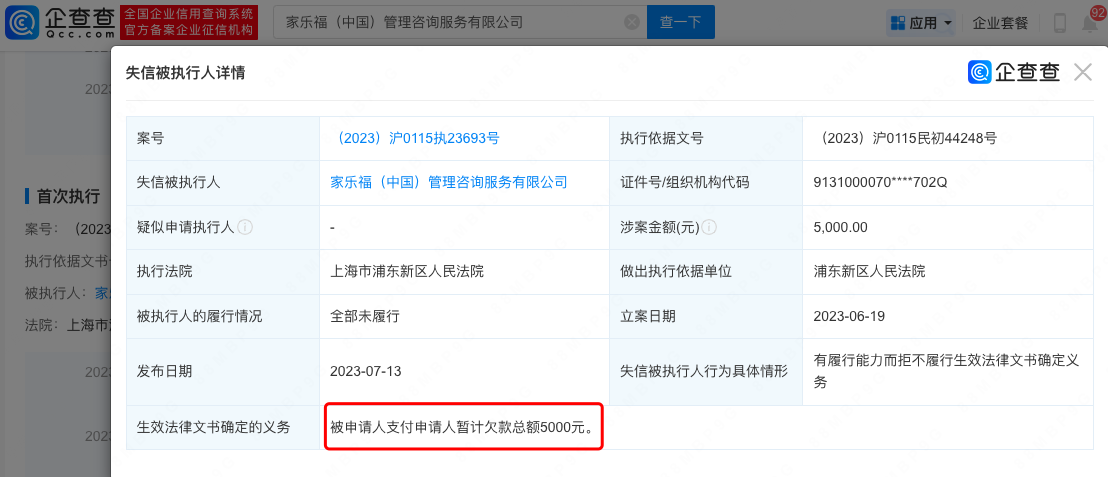The width and height of the screenshot is (1108, 477).
Task: Click publish date 2023-07-13
Action: click(366, 371)
